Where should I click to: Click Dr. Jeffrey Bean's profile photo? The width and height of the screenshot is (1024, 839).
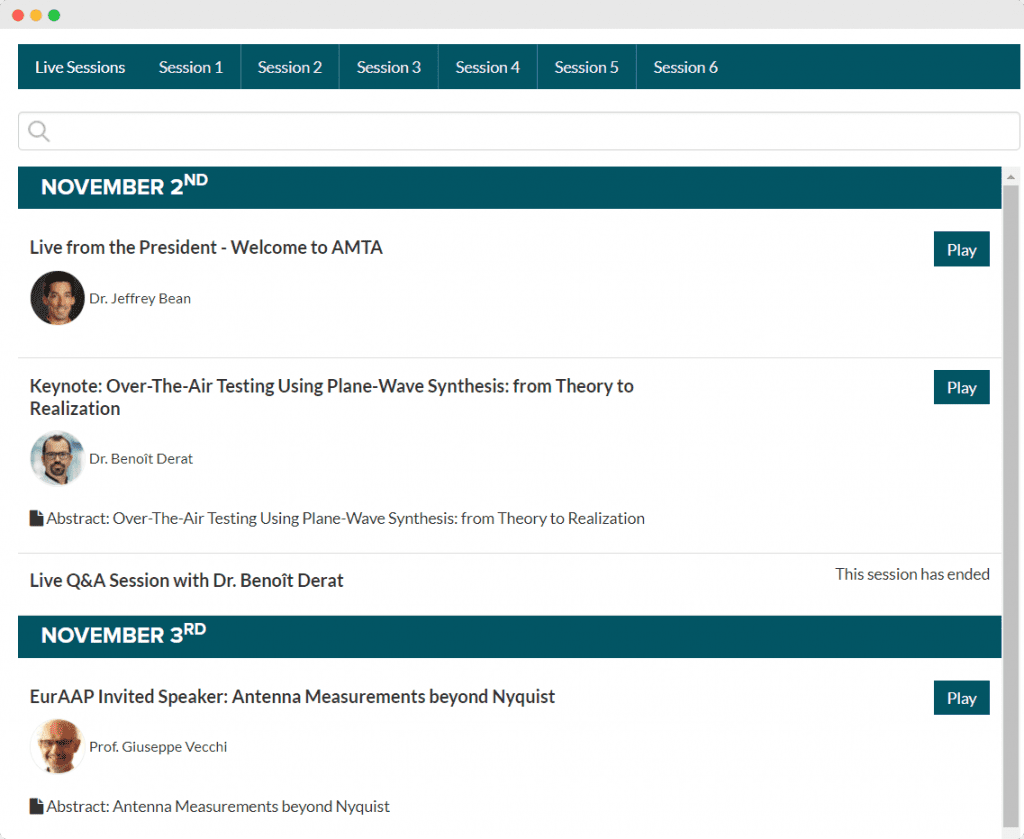pos(57,298)
